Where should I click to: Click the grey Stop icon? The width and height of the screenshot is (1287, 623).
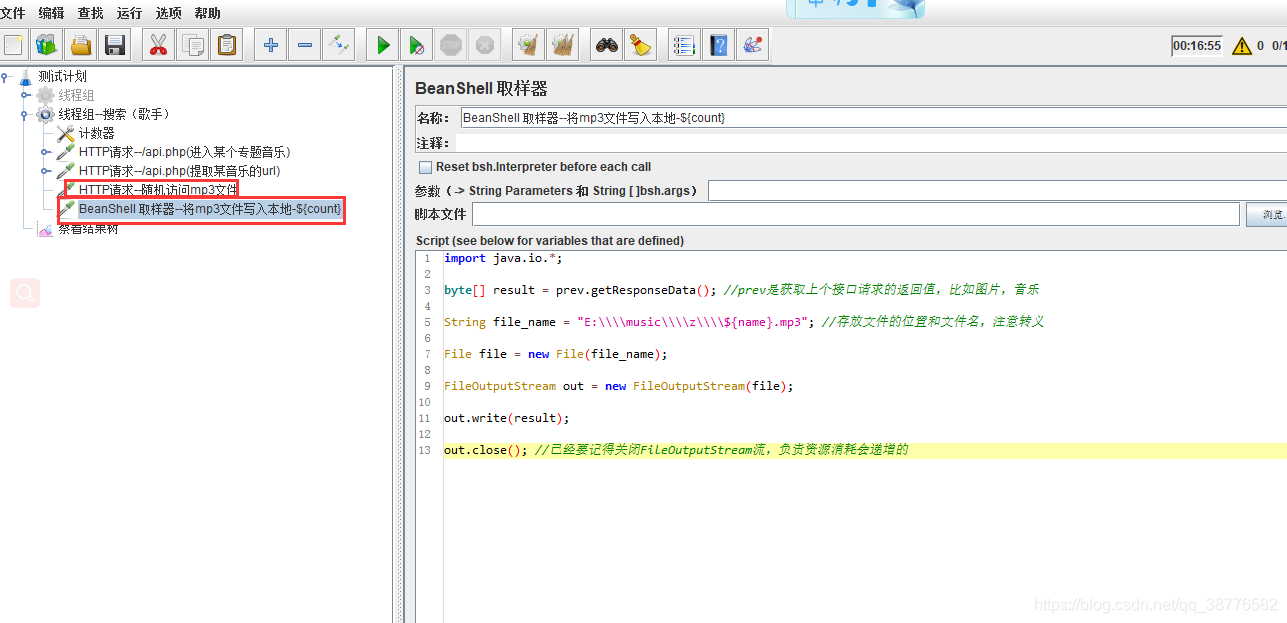451,44
